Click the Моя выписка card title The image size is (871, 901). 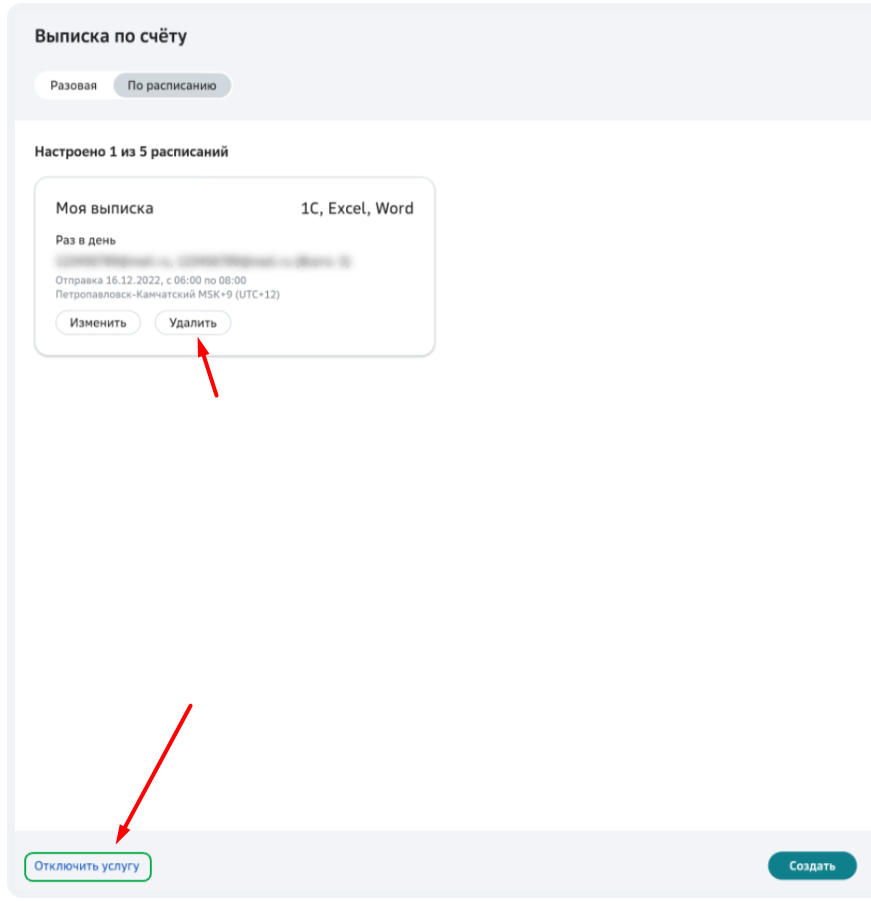click(105, 208)
